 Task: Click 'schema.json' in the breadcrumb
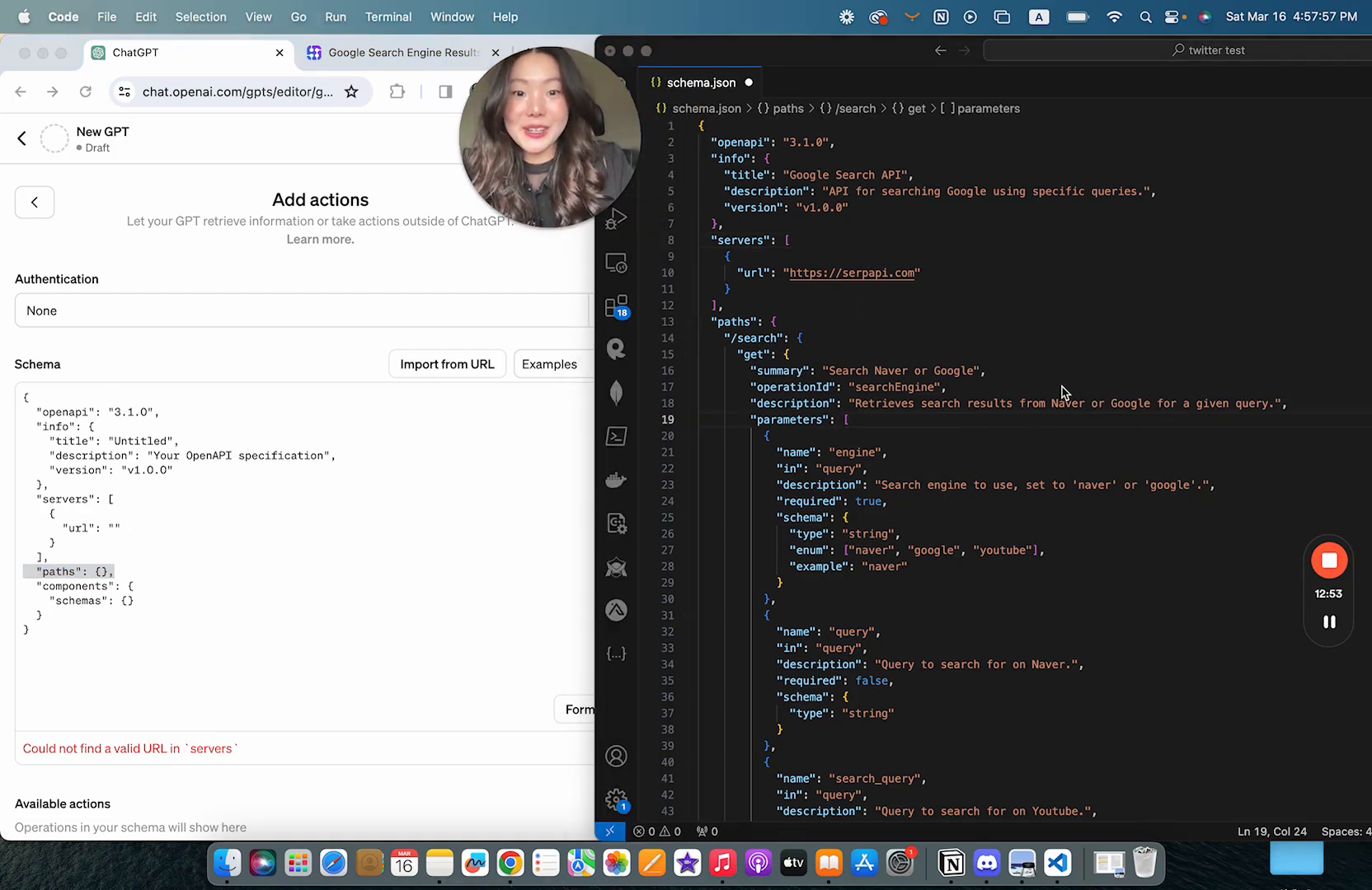pos(707,109)
